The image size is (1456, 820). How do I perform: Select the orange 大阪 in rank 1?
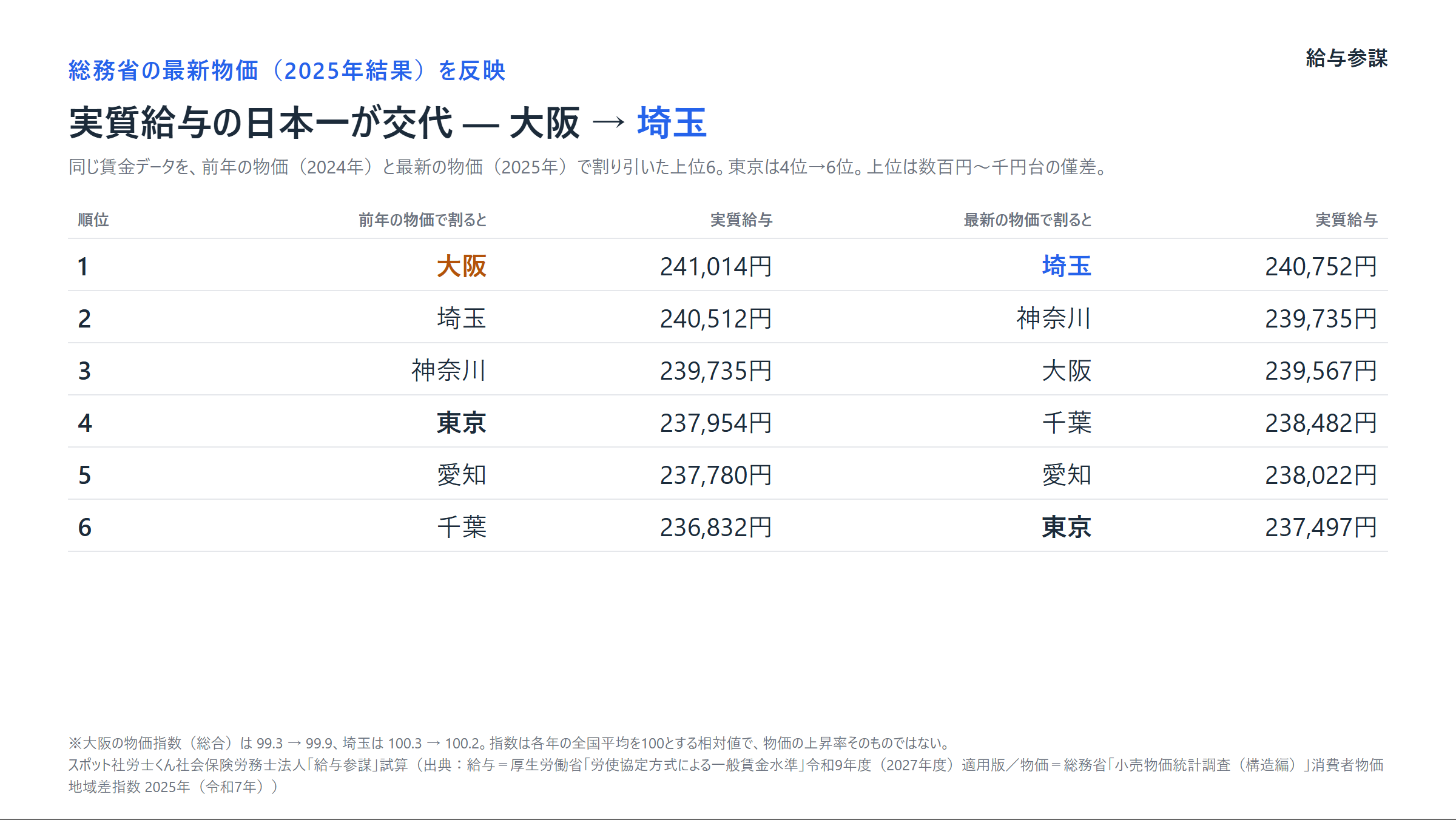click(462, 266)
